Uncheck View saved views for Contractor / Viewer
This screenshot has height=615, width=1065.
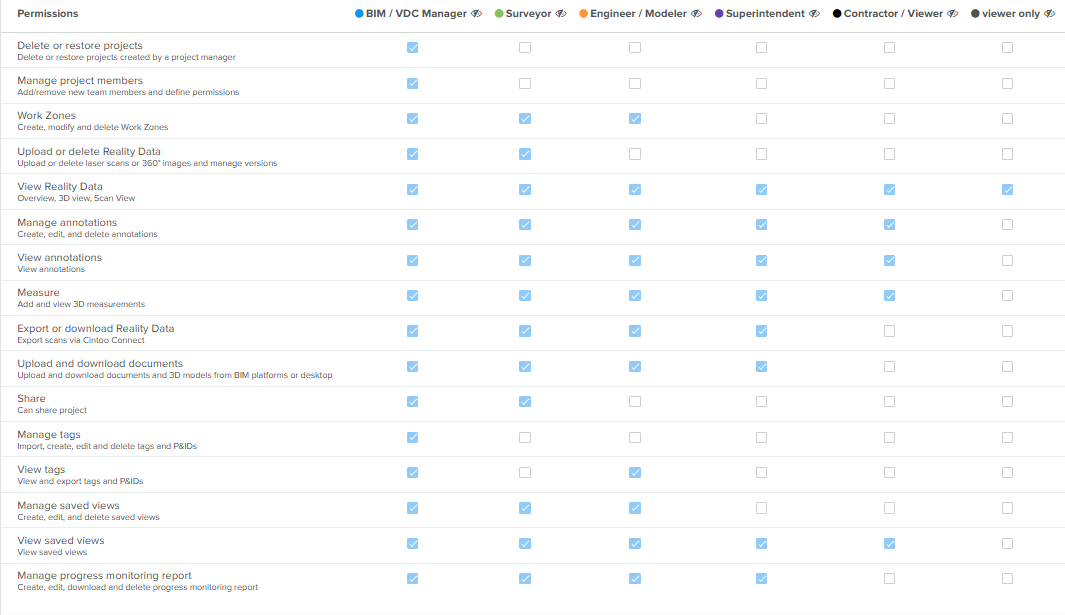click(889, 544)
